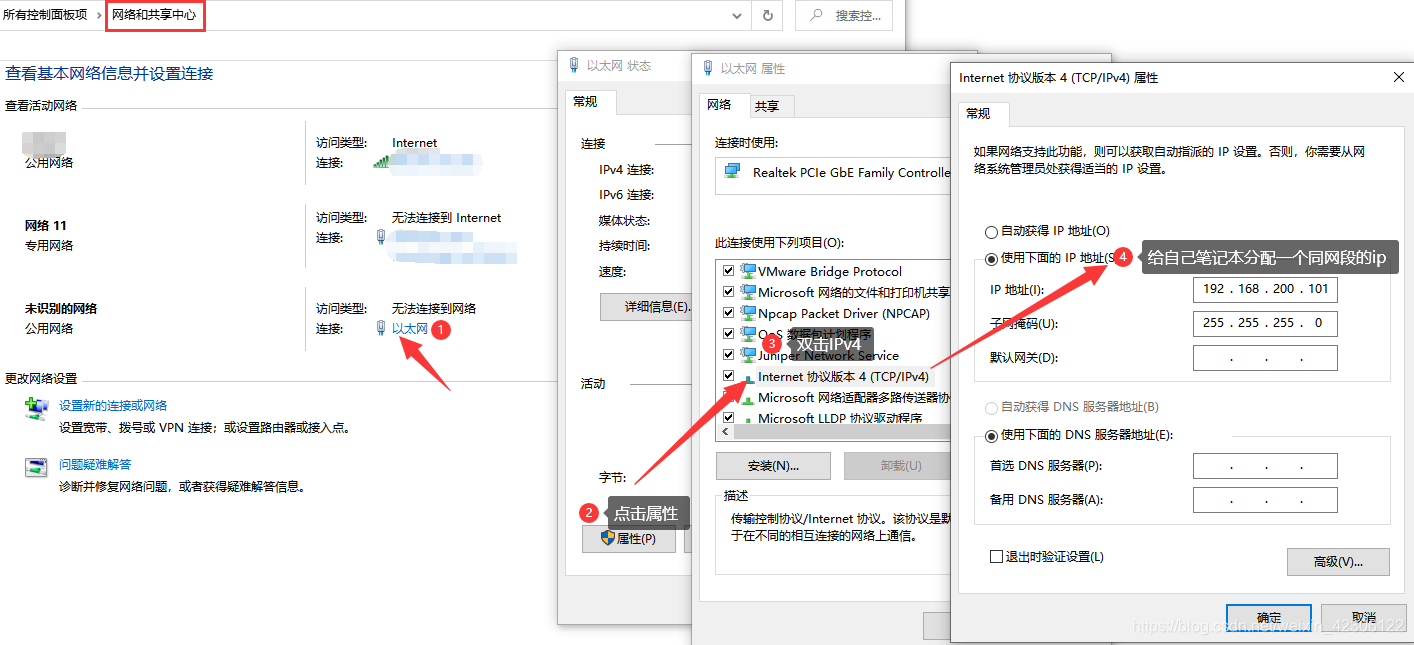This screenshot has height=645, width=1414.
Task: Expand the address bar history dropdown
Action: click(738, 15)
